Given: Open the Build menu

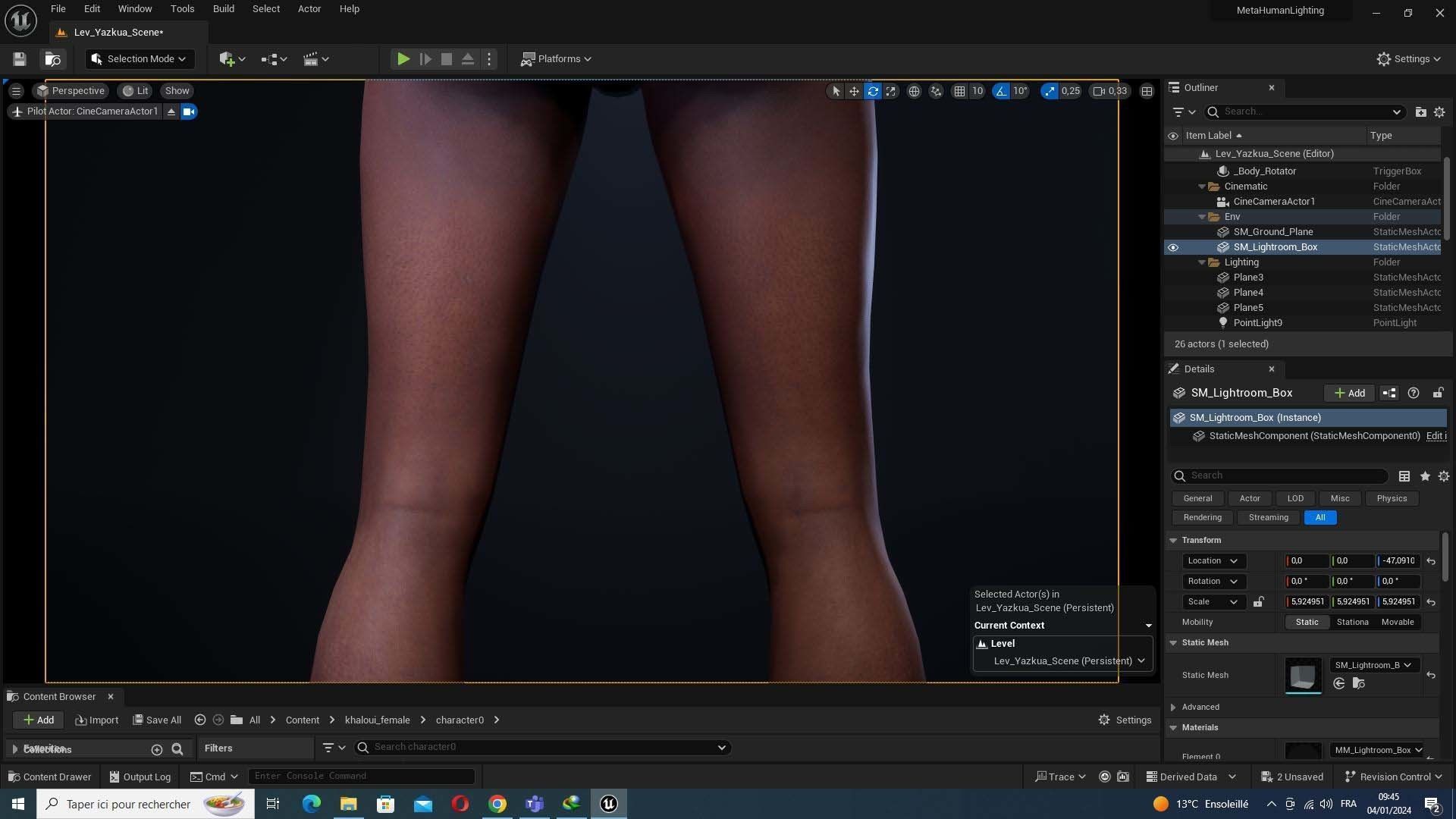Looking at the screenshot, I should point(223,9).
